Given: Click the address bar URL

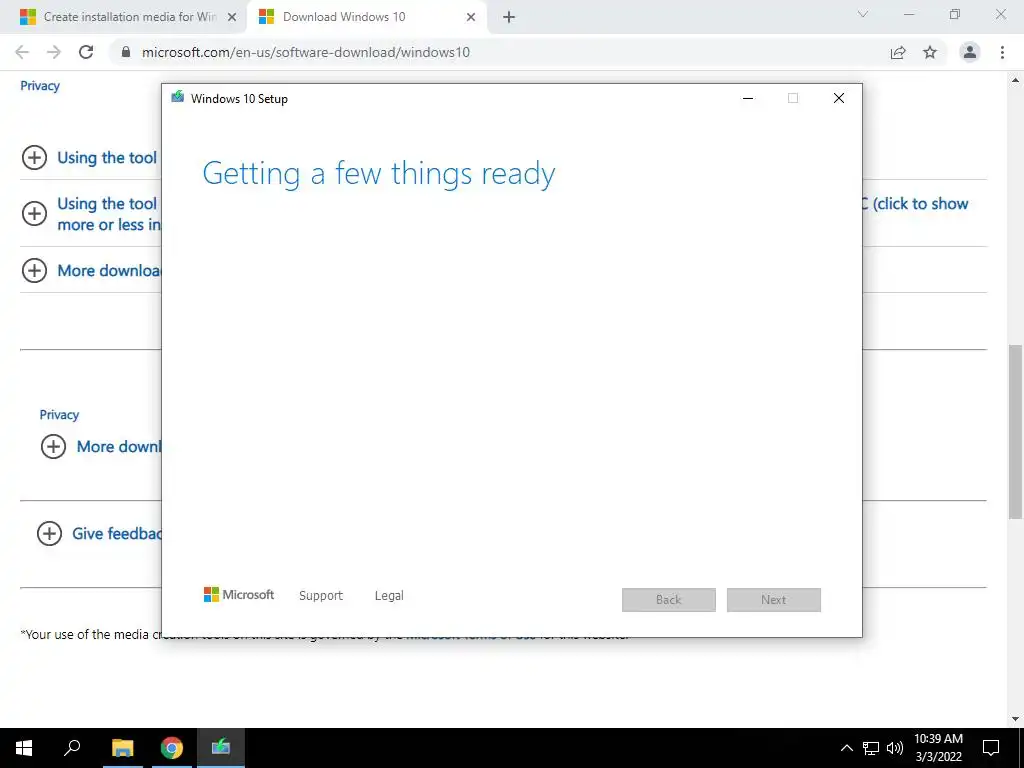Looking at the screenshot, I should coord(306,52).
